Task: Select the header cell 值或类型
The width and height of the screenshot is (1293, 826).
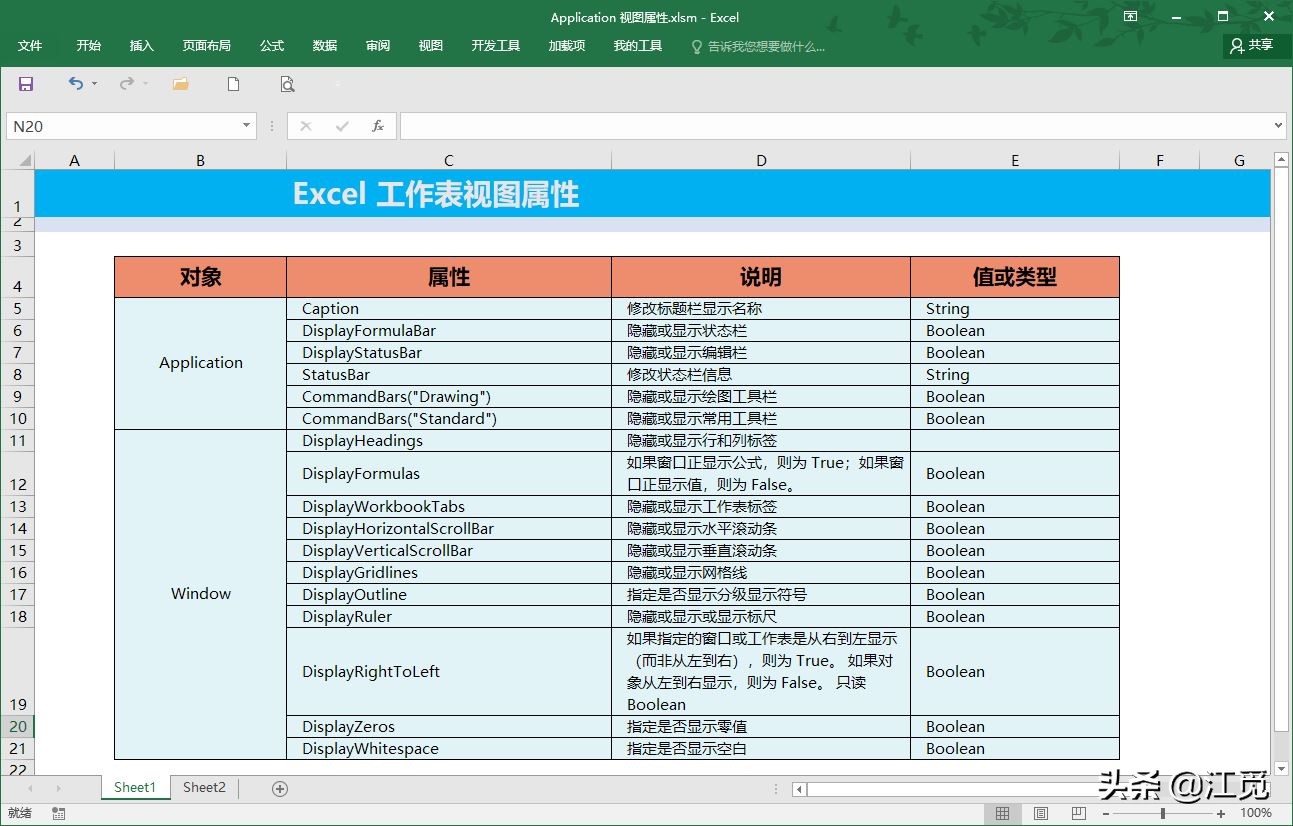Action: tap(1015, 277)
